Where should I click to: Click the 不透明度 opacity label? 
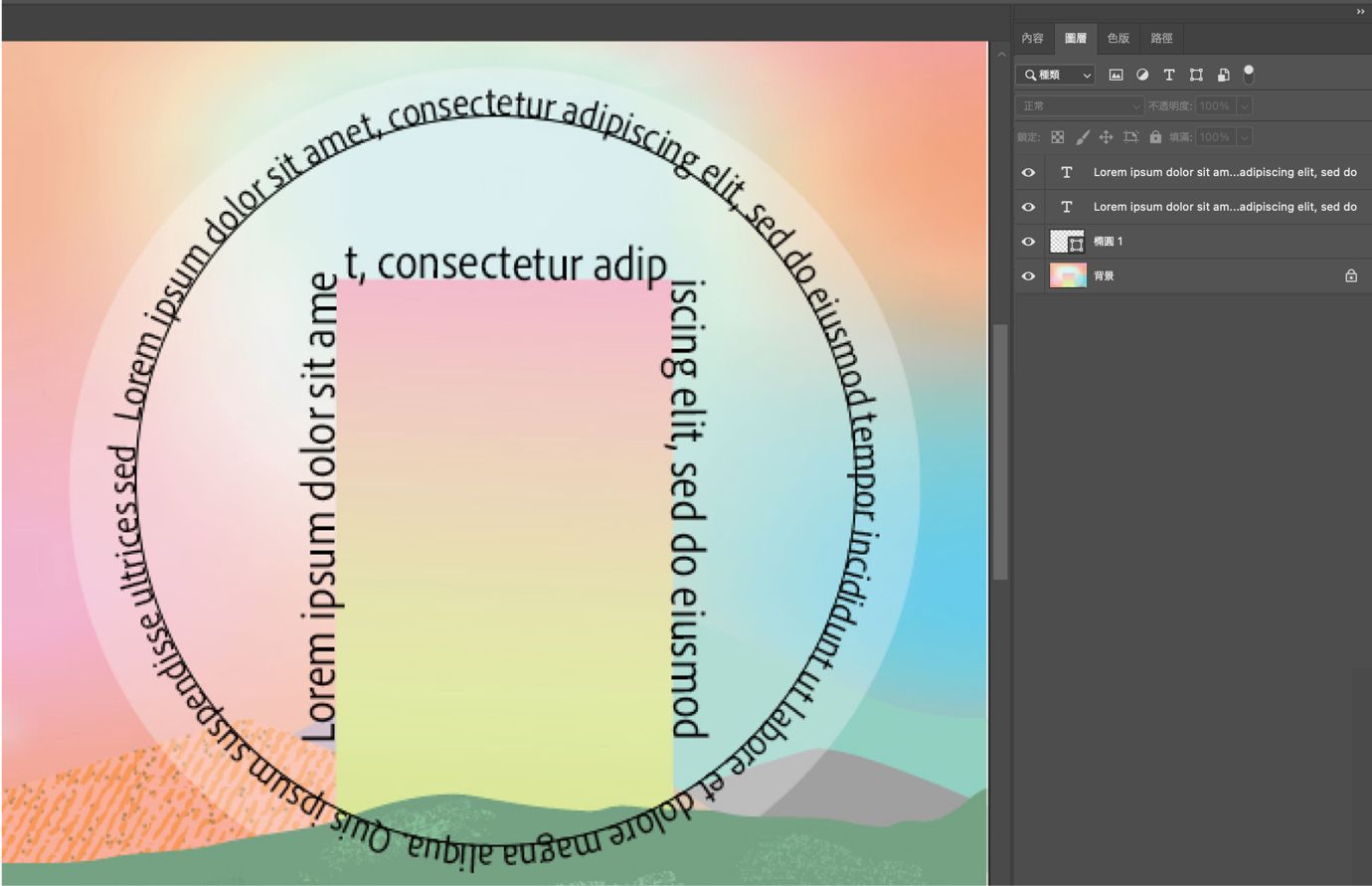pyautogui.click(x=1171, y=105)
